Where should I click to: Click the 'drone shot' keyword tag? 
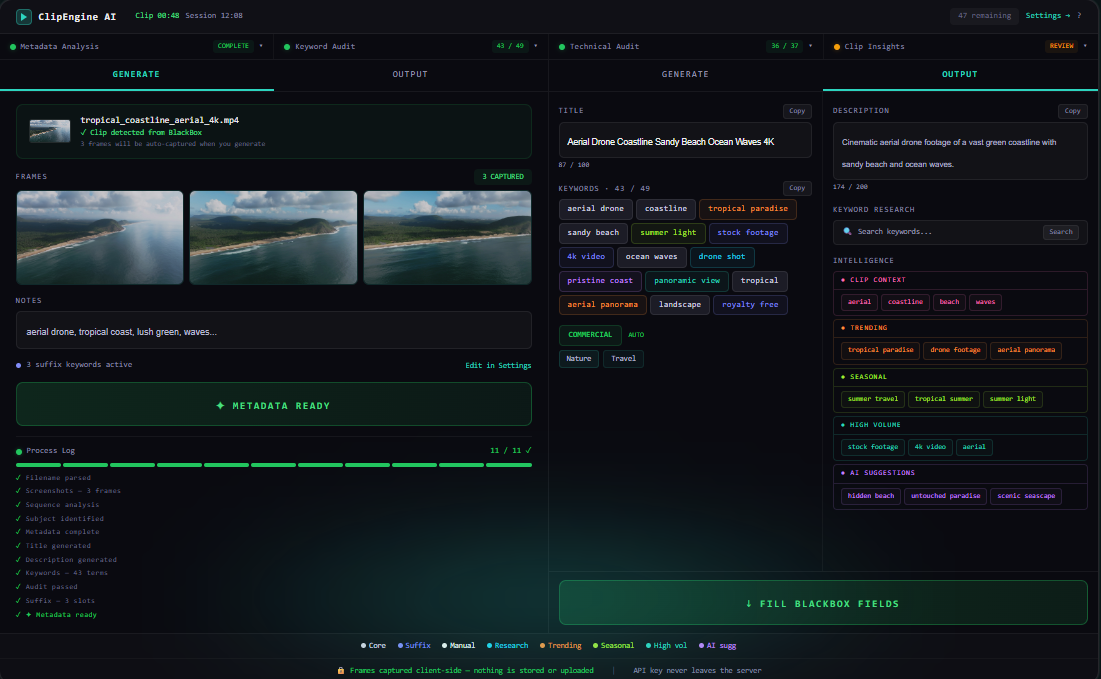722,257
